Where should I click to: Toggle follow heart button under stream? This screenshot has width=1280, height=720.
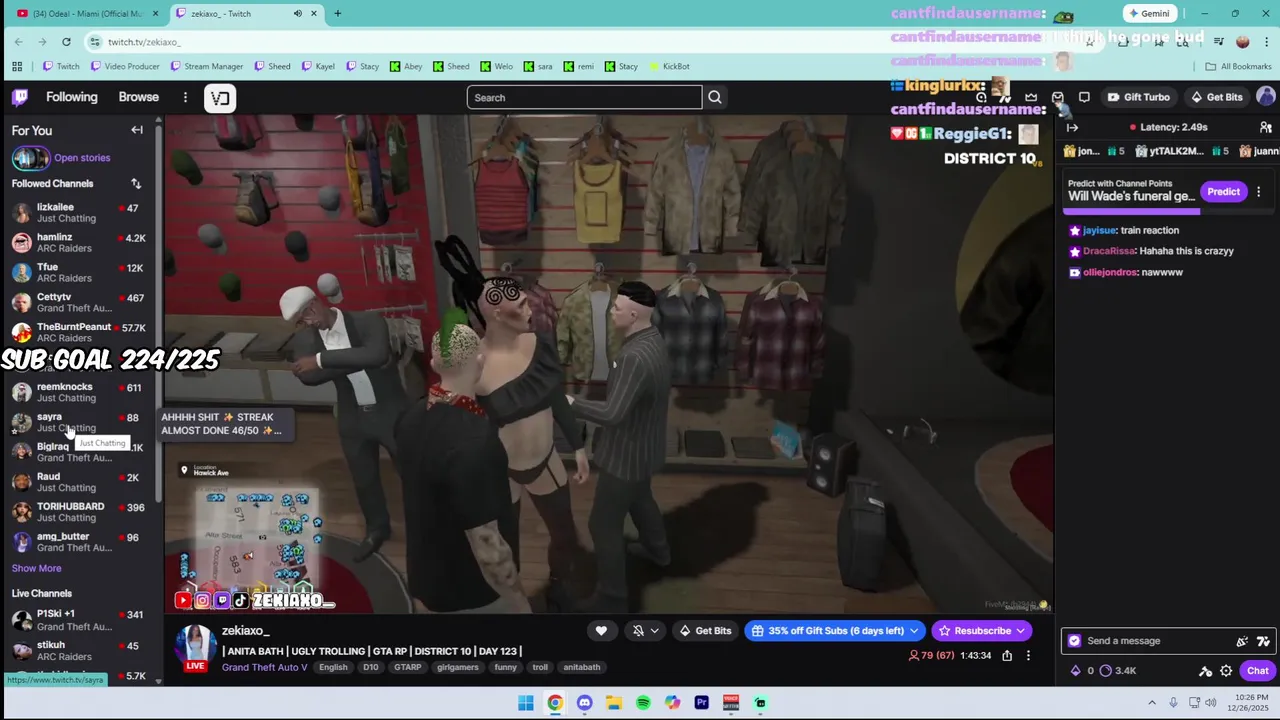(x=601, y=631)
